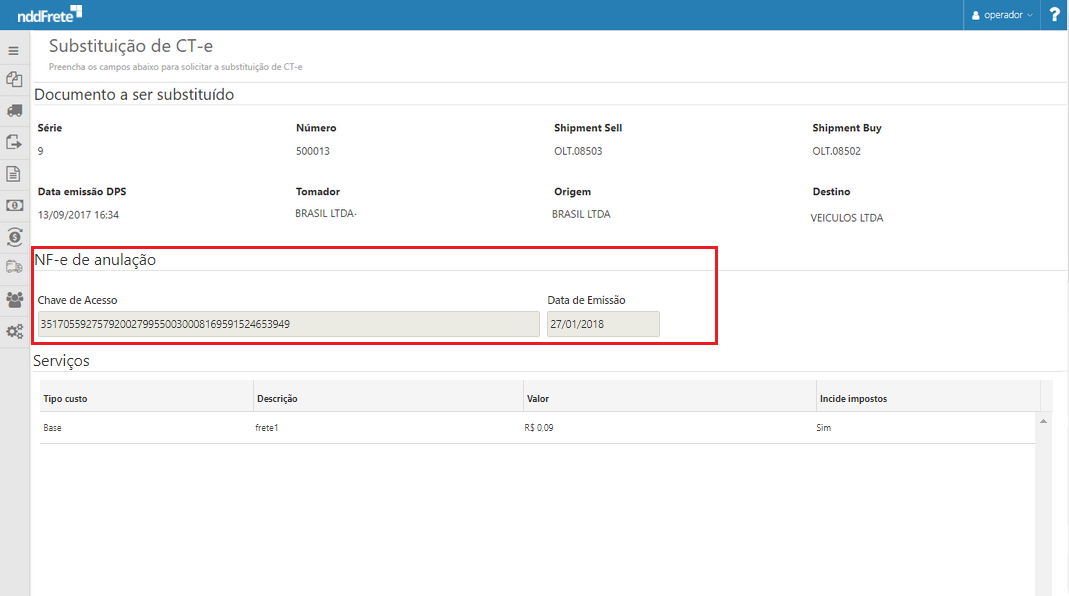
Task: Open the document page sidebar icon
Action: pos(14,174)
